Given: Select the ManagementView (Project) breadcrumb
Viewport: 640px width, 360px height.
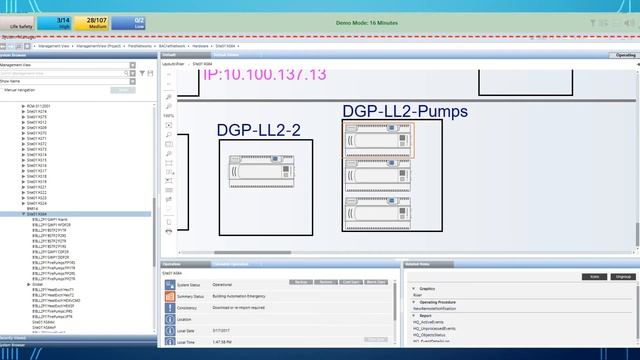Looking at the screenshot, I should click(98, 46).
